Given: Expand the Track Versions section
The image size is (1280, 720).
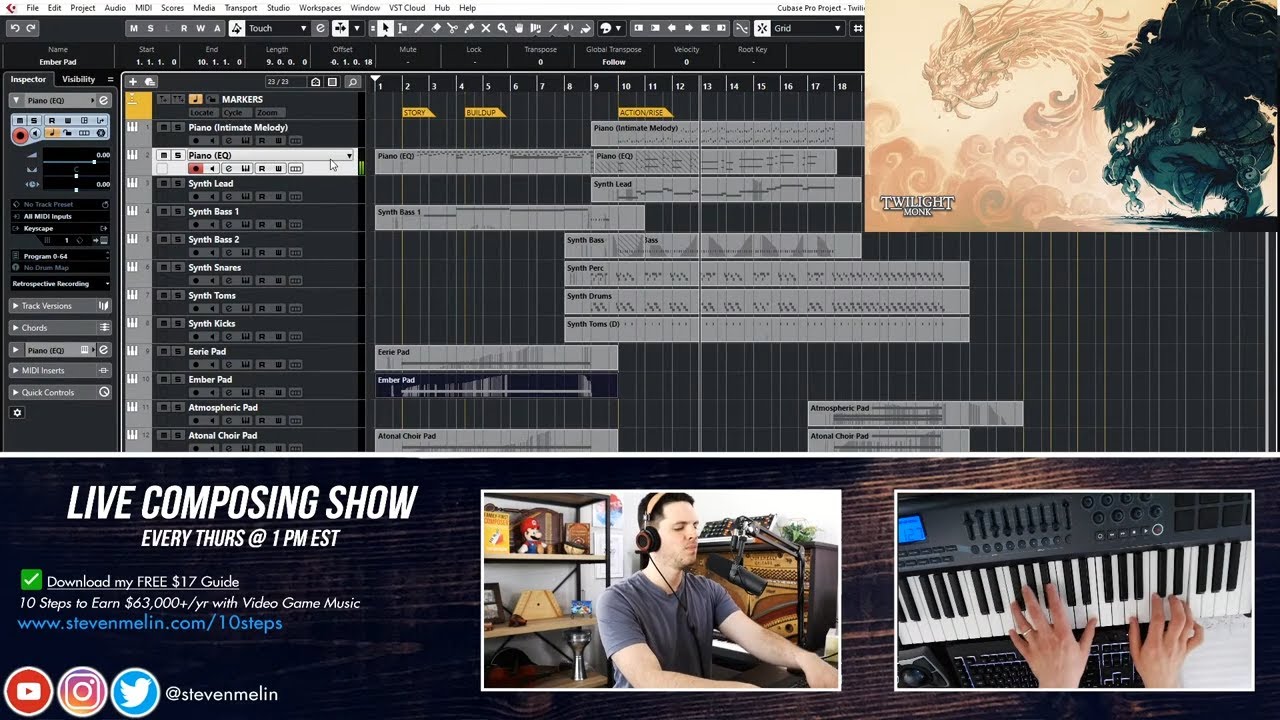Looking at the screenshot, I should click(16, 306).
